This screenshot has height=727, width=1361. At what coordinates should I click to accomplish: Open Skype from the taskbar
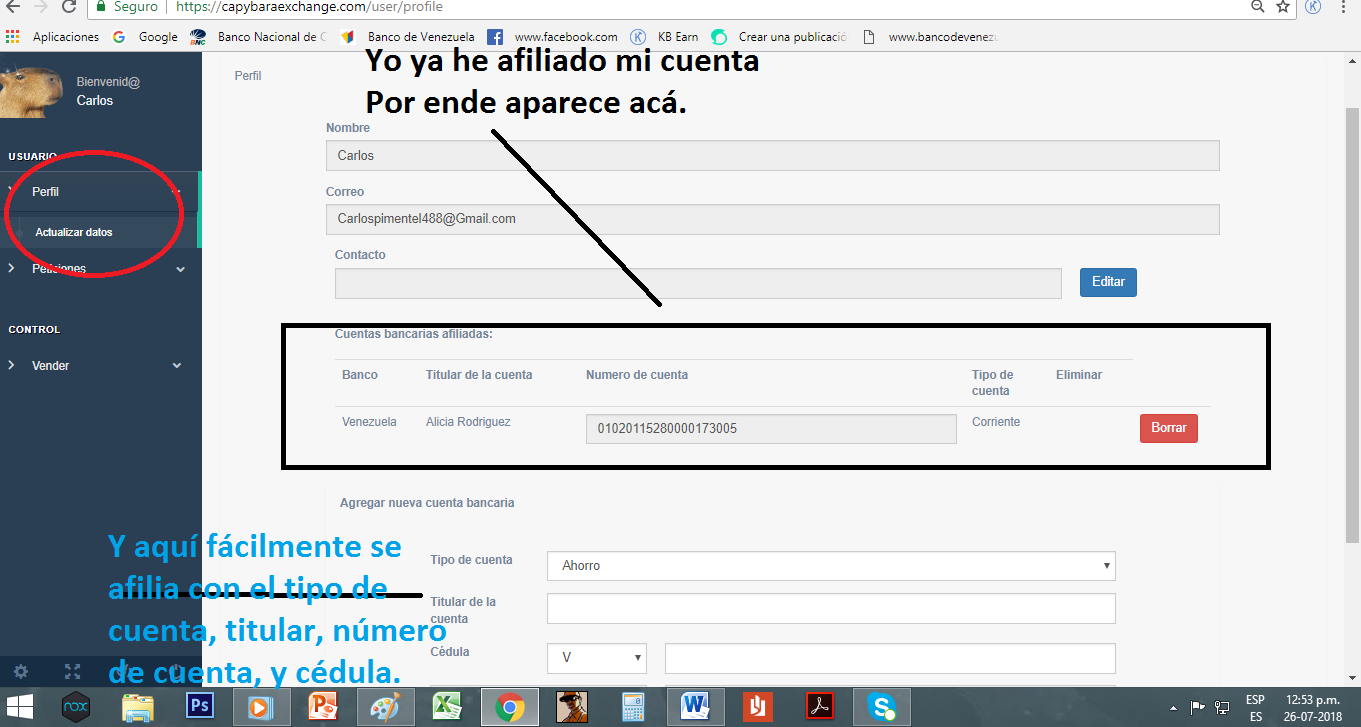tap(882, 706)
